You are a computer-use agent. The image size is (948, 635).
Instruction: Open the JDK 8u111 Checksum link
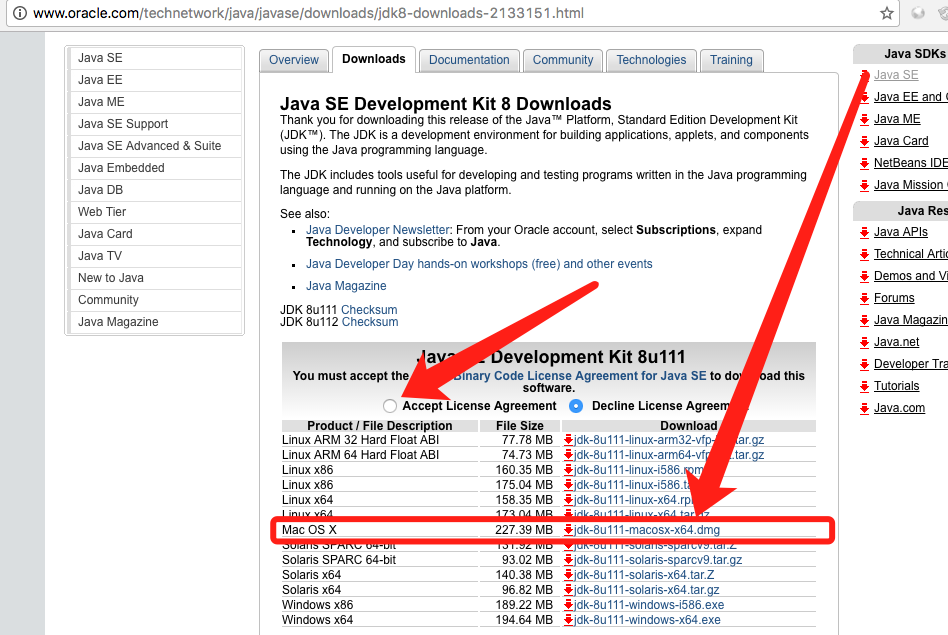tap(369, 310)
